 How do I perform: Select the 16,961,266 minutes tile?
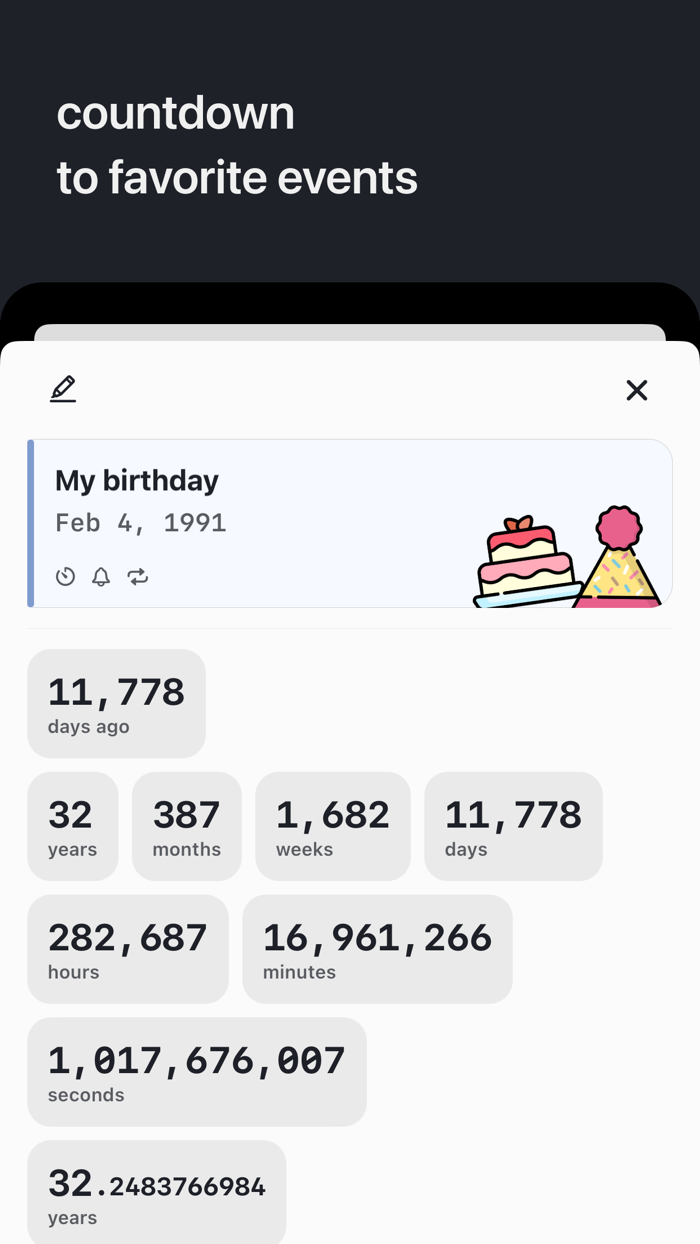coord(377,948)
